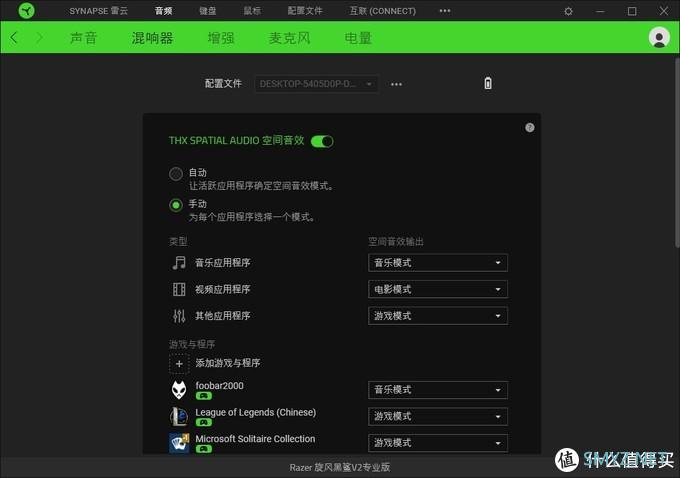This screenshot has width=680, height=478.
Task: Click the green badge under foobar2000
Action: click(x=203, y=396)
